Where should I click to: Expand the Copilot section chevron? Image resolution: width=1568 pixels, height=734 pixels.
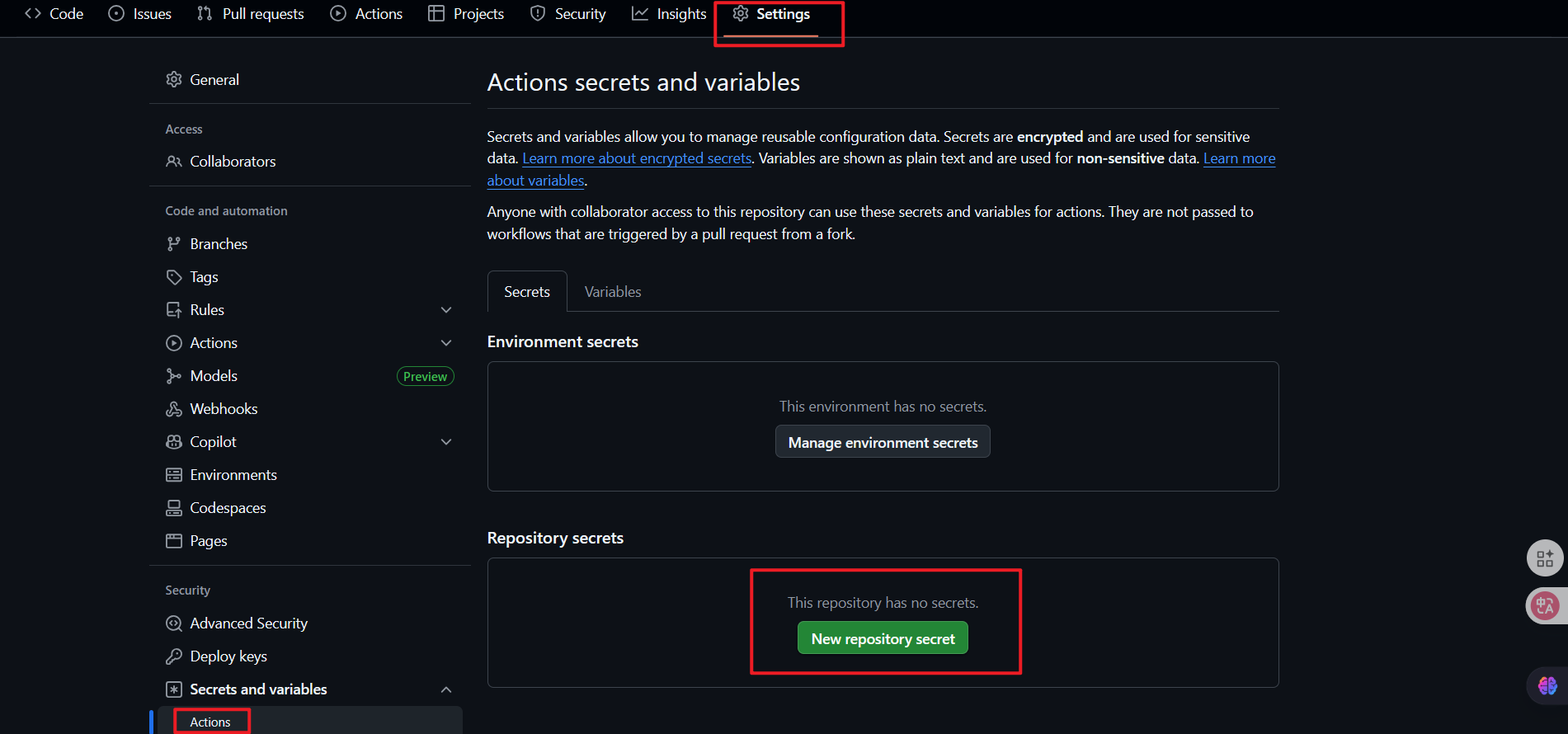point(446,442)
